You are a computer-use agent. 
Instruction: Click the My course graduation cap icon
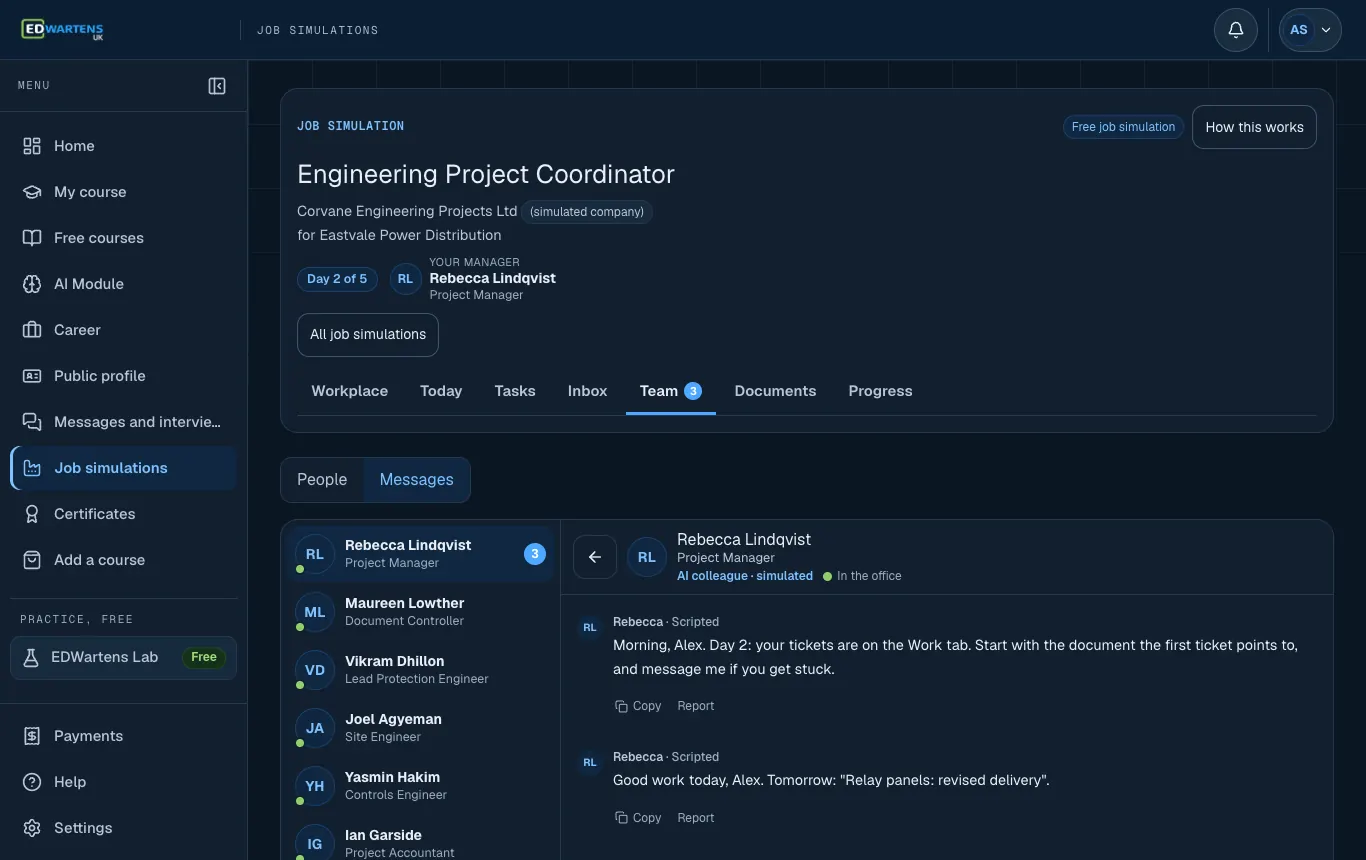(32, 192)
